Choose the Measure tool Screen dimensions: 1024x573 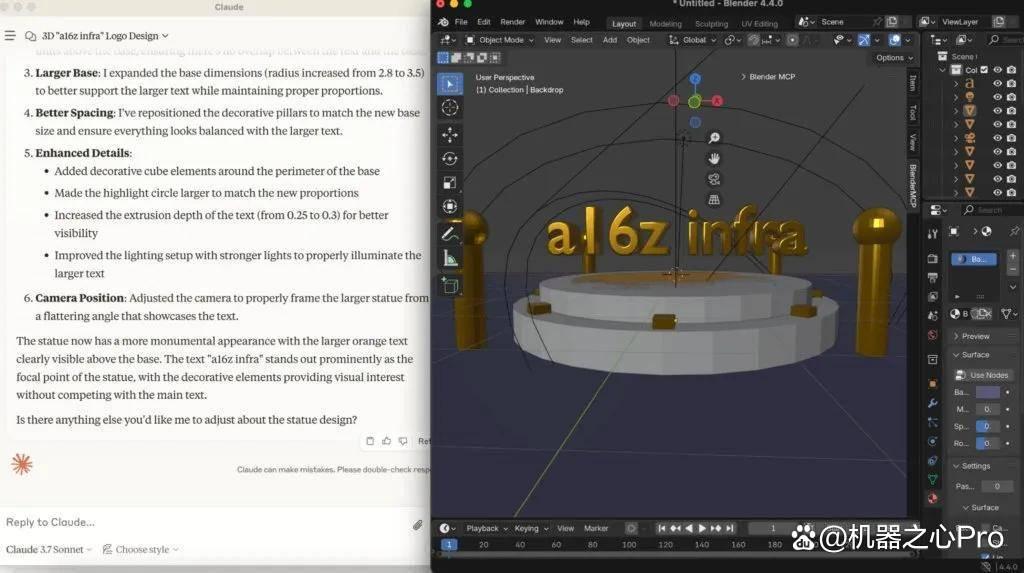point(449,259)
